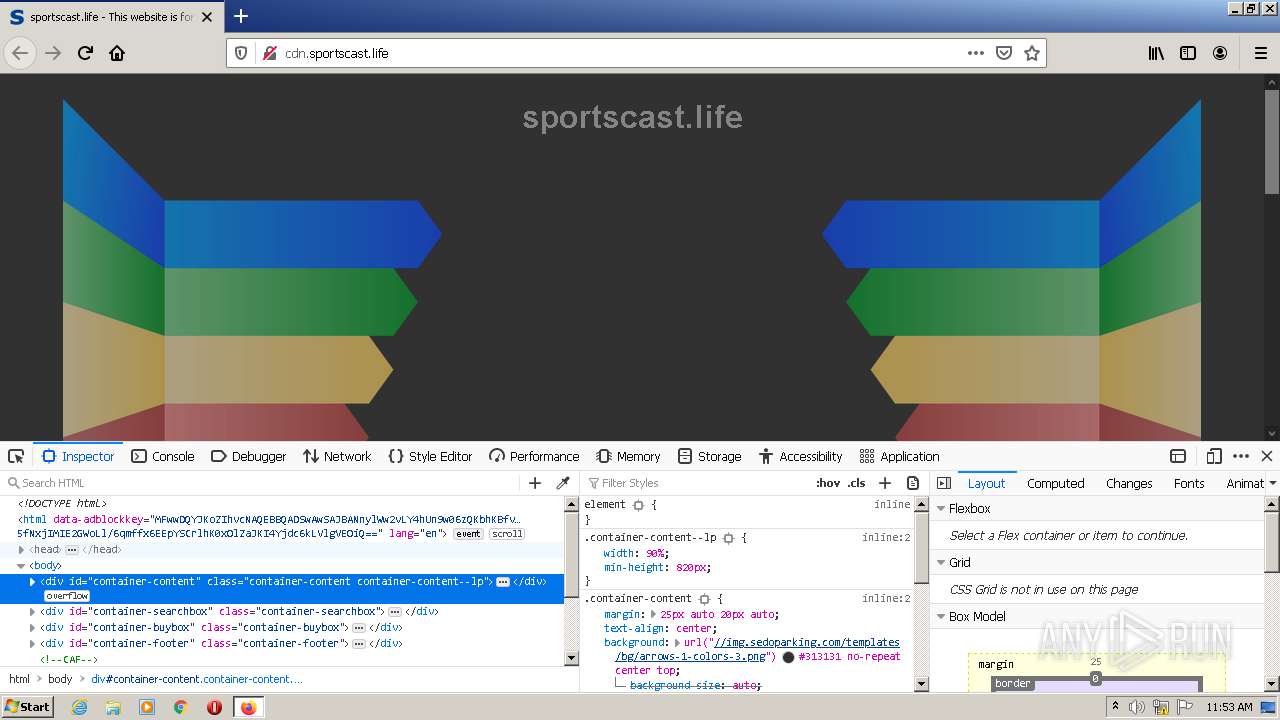Open the Style Editor tab
1280x720 pixels.
pyautogui.click(x=430, y=456)
